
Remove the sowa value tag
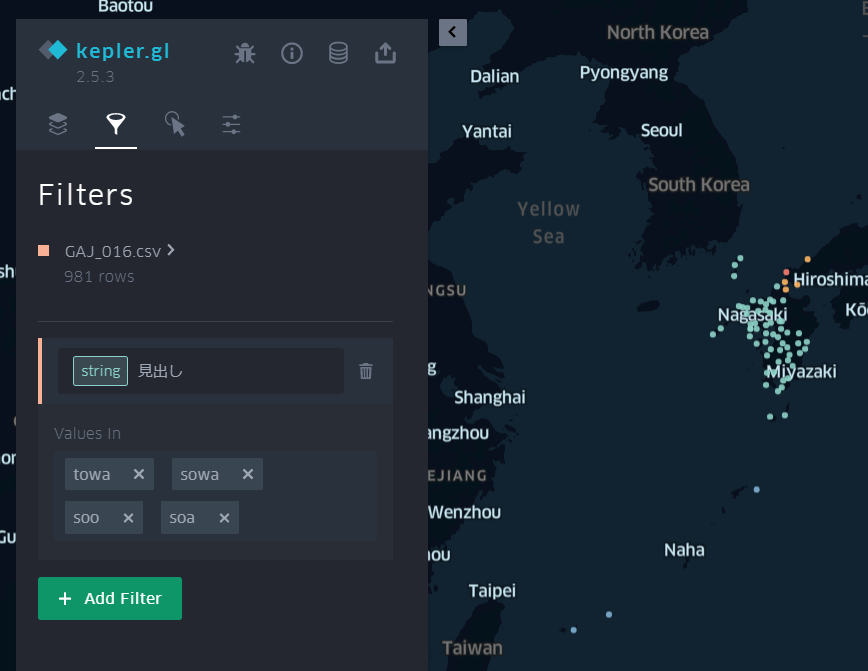[x=248, y=474]
